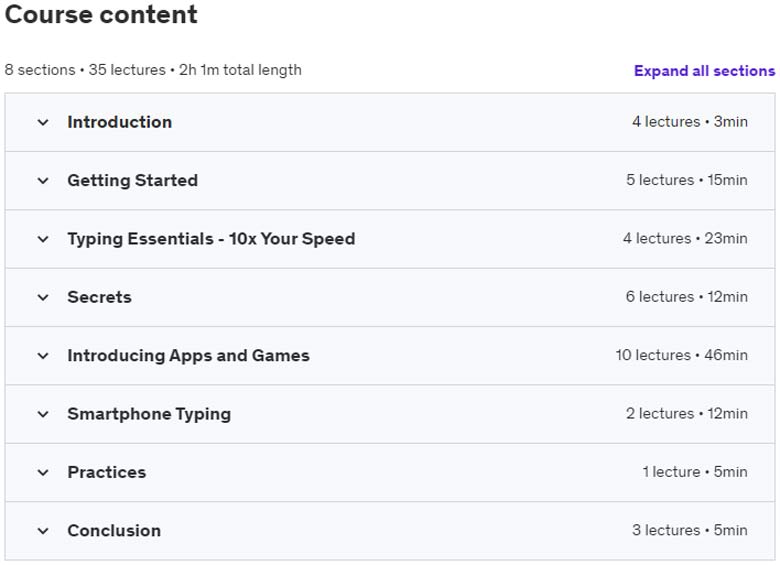This screenshot has height=565, width=780.
Task: Select the Getting Started section title
Action: click(133, 181)
